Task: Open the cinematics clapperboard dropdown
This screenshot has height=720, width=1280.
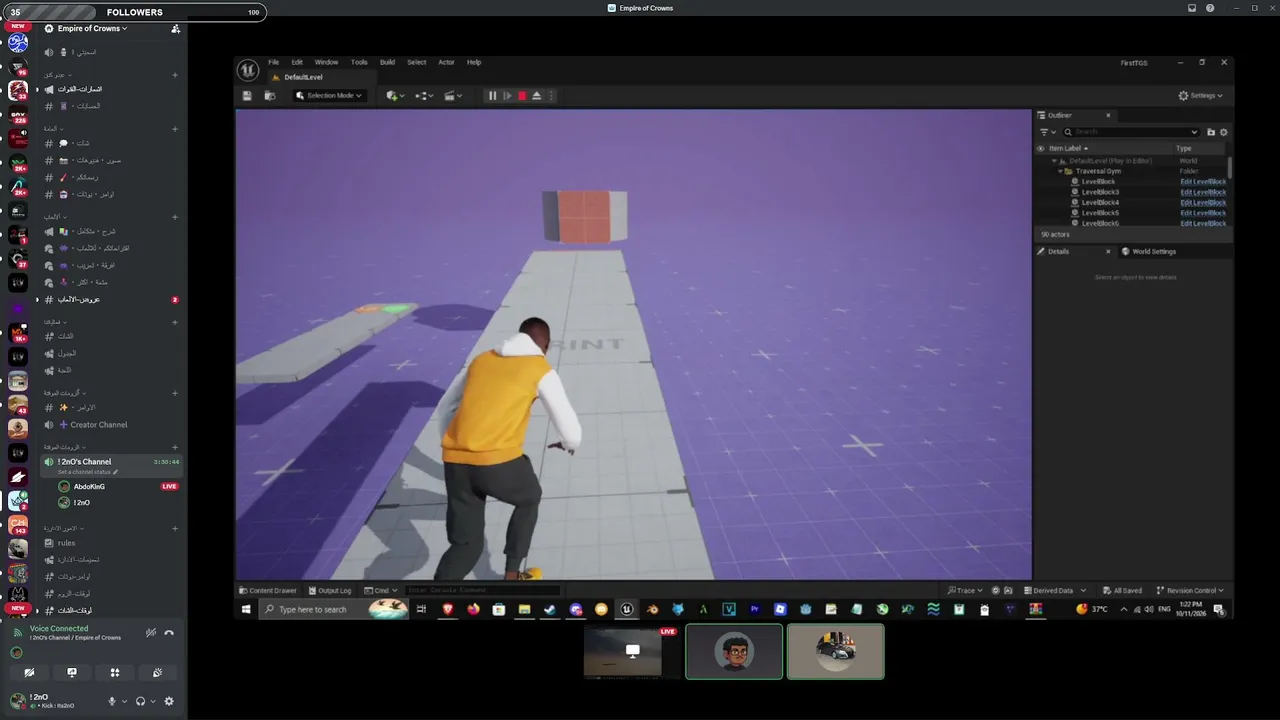Action: [x=453, y=96]
